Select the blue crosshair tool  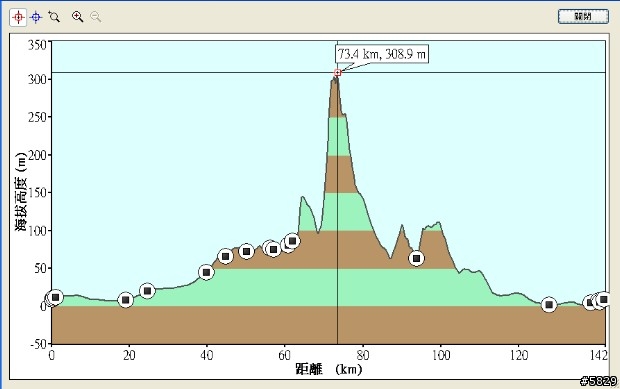coord(36,17)
